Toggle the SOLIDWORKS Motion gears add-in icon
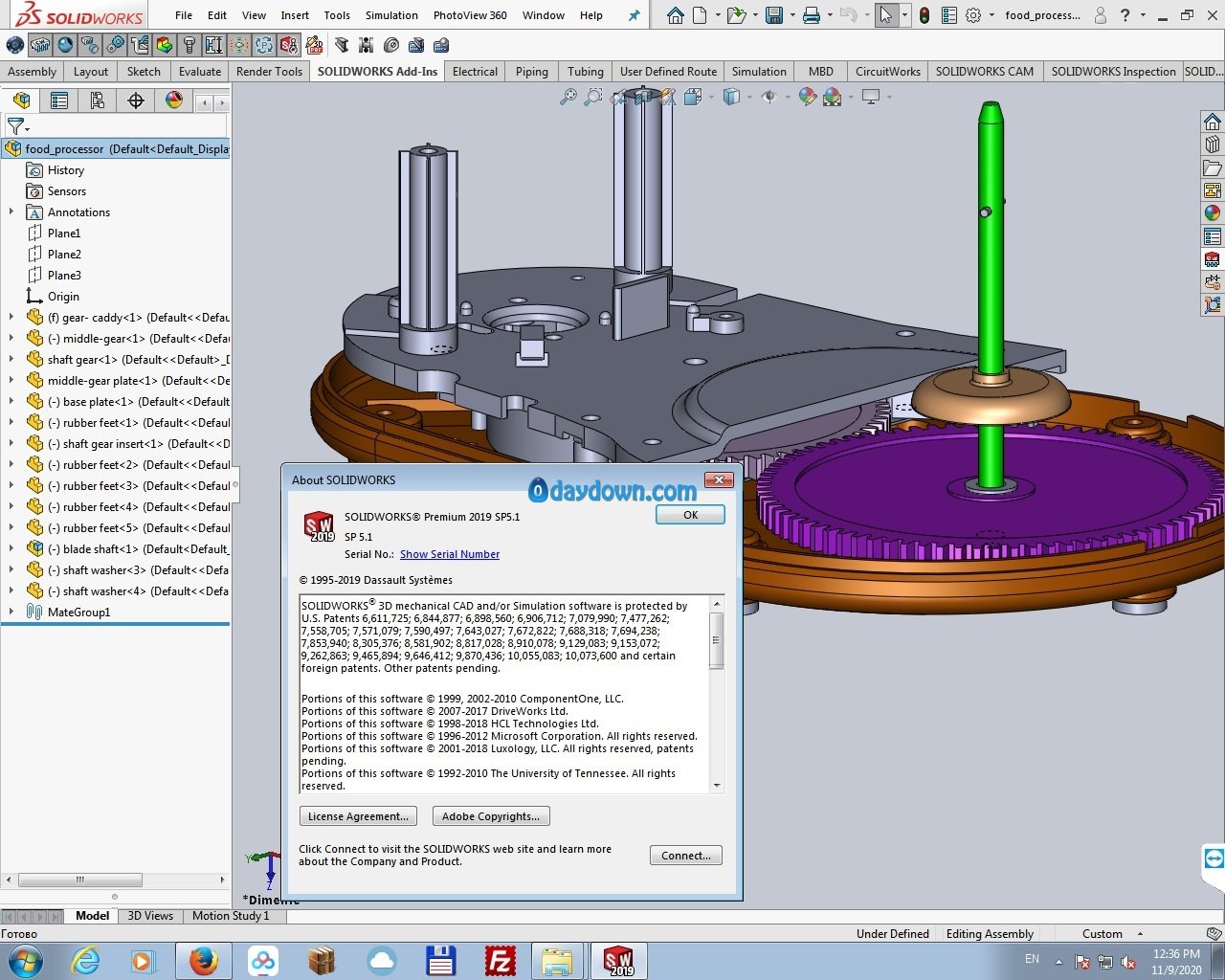 [115, 45]
